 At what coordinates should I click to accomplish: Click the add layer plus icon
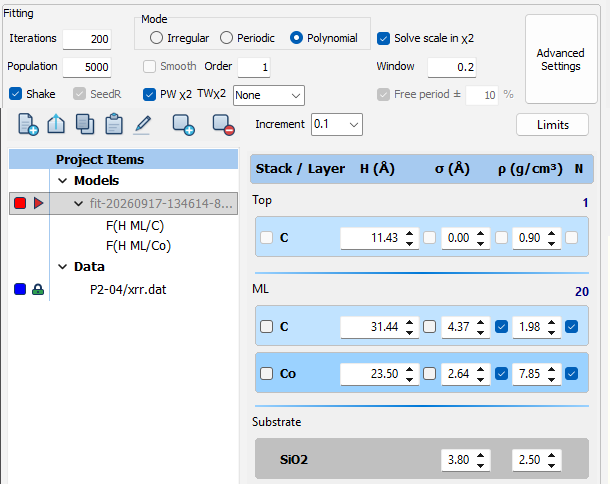183,125
